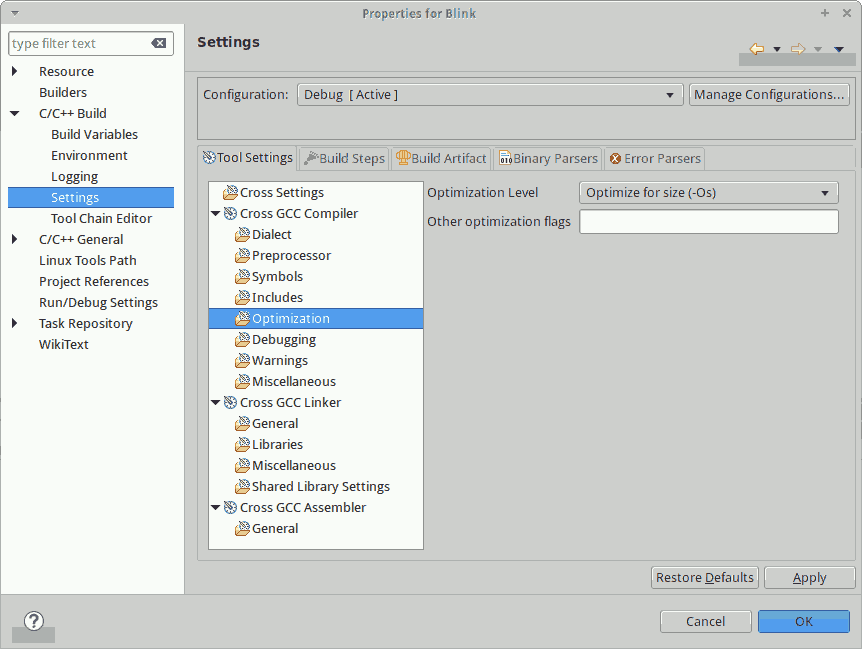Click the Restore Defaults button
862x649 pixels.
(x=704, y=578)
